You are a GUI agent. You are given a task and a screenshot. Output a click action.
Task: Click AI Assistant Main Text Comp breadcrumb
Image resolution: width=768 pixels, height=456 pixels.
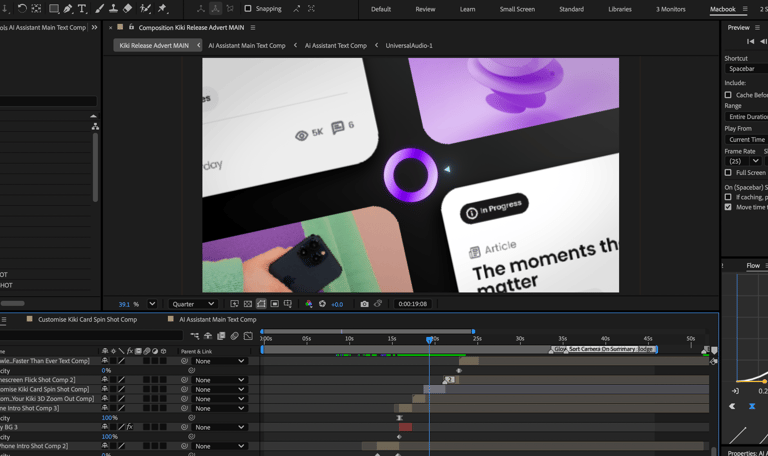pos(247,46)
